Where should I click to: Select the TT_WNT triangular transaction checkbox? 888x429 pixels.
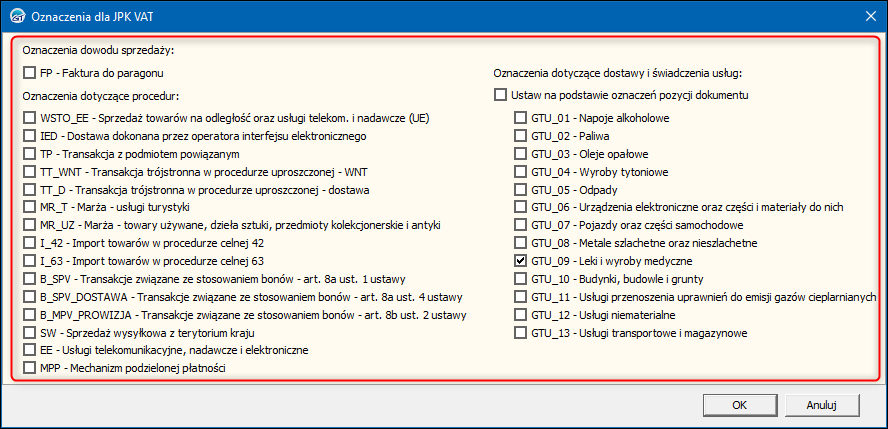tap(29, 172)
